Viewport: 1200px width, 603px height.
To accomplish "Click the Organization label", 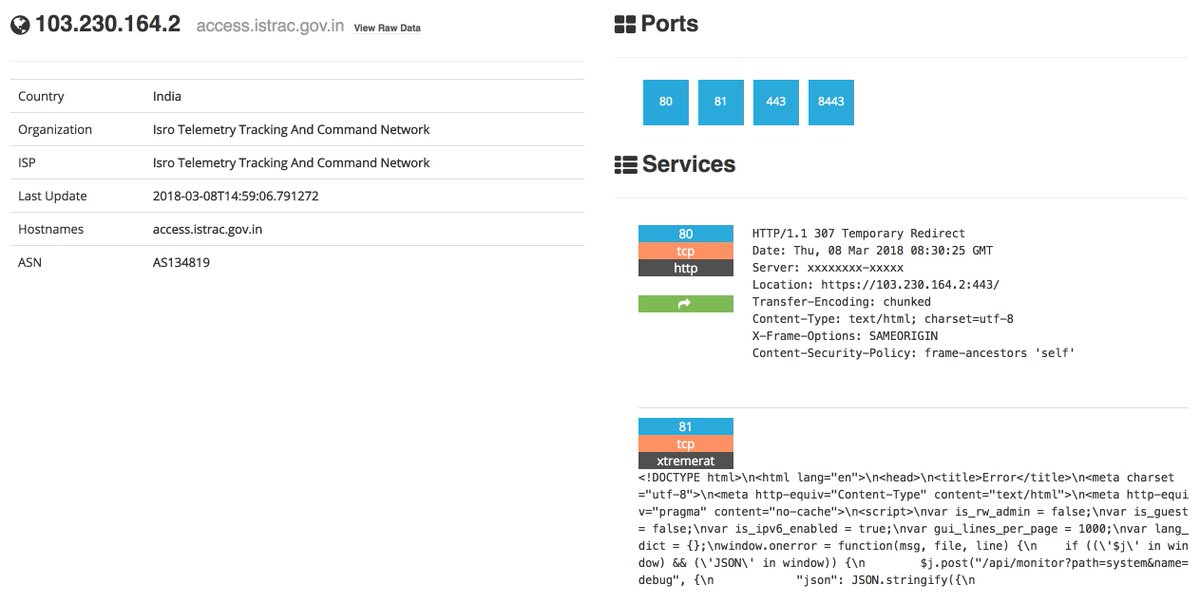I will pos(55,130).
